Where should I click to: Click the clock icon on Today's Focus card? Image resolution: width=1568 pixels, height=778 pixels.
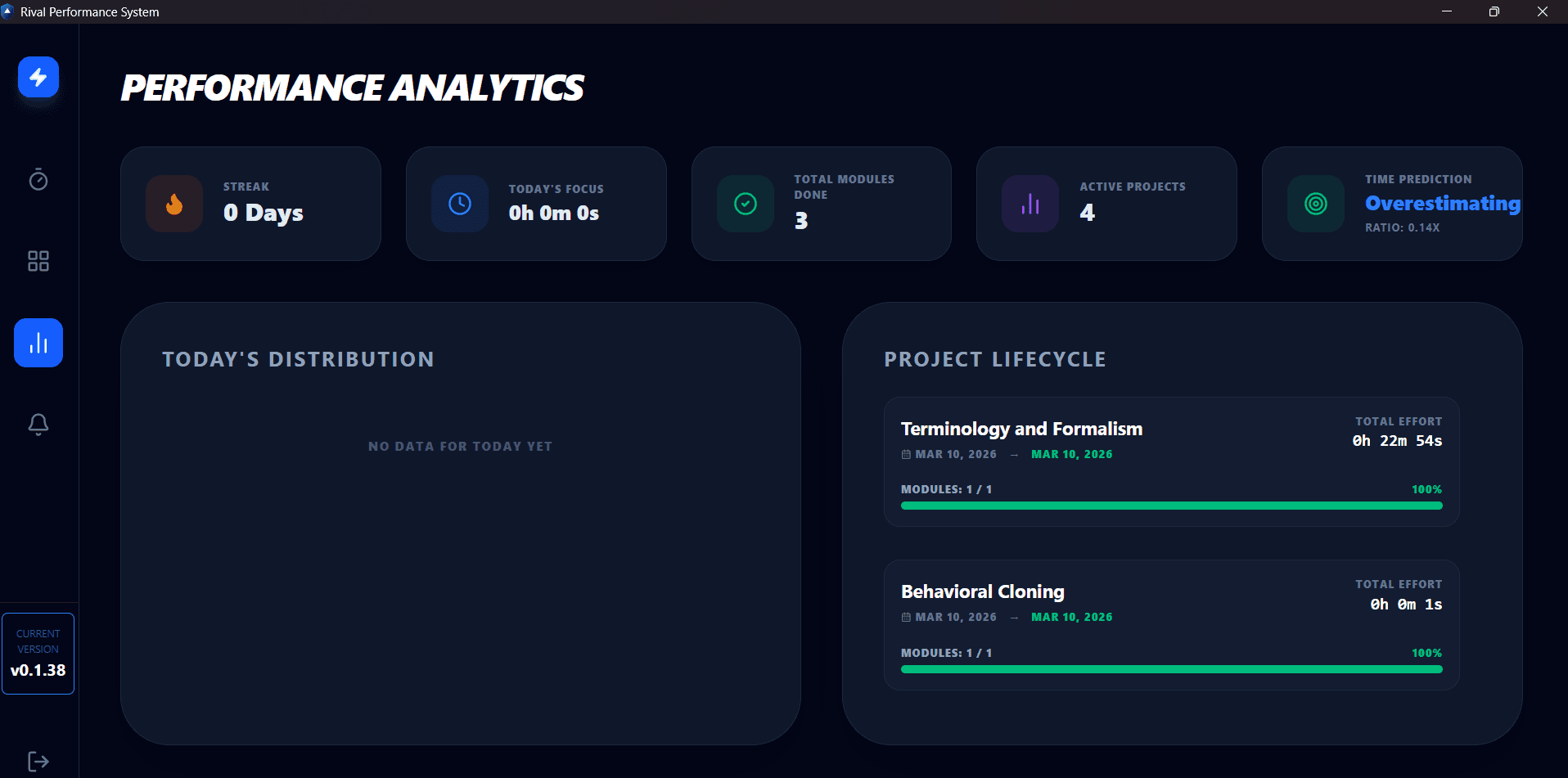coord(460,204)
